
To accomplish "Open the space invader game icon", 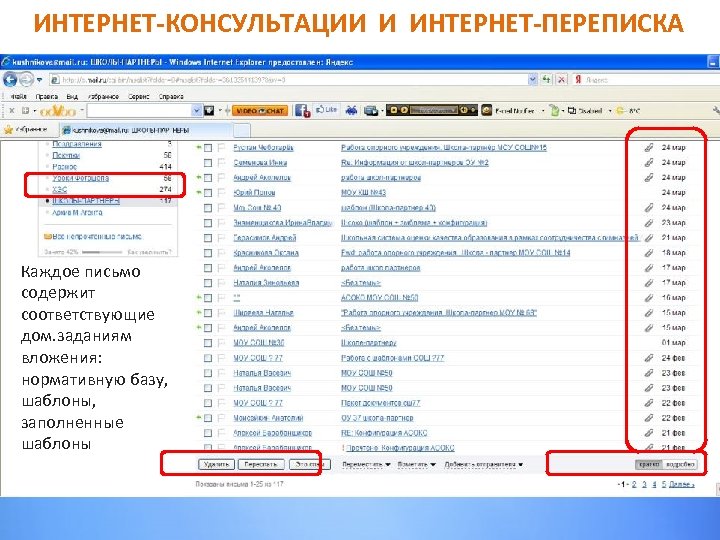I will coord(352,111).
